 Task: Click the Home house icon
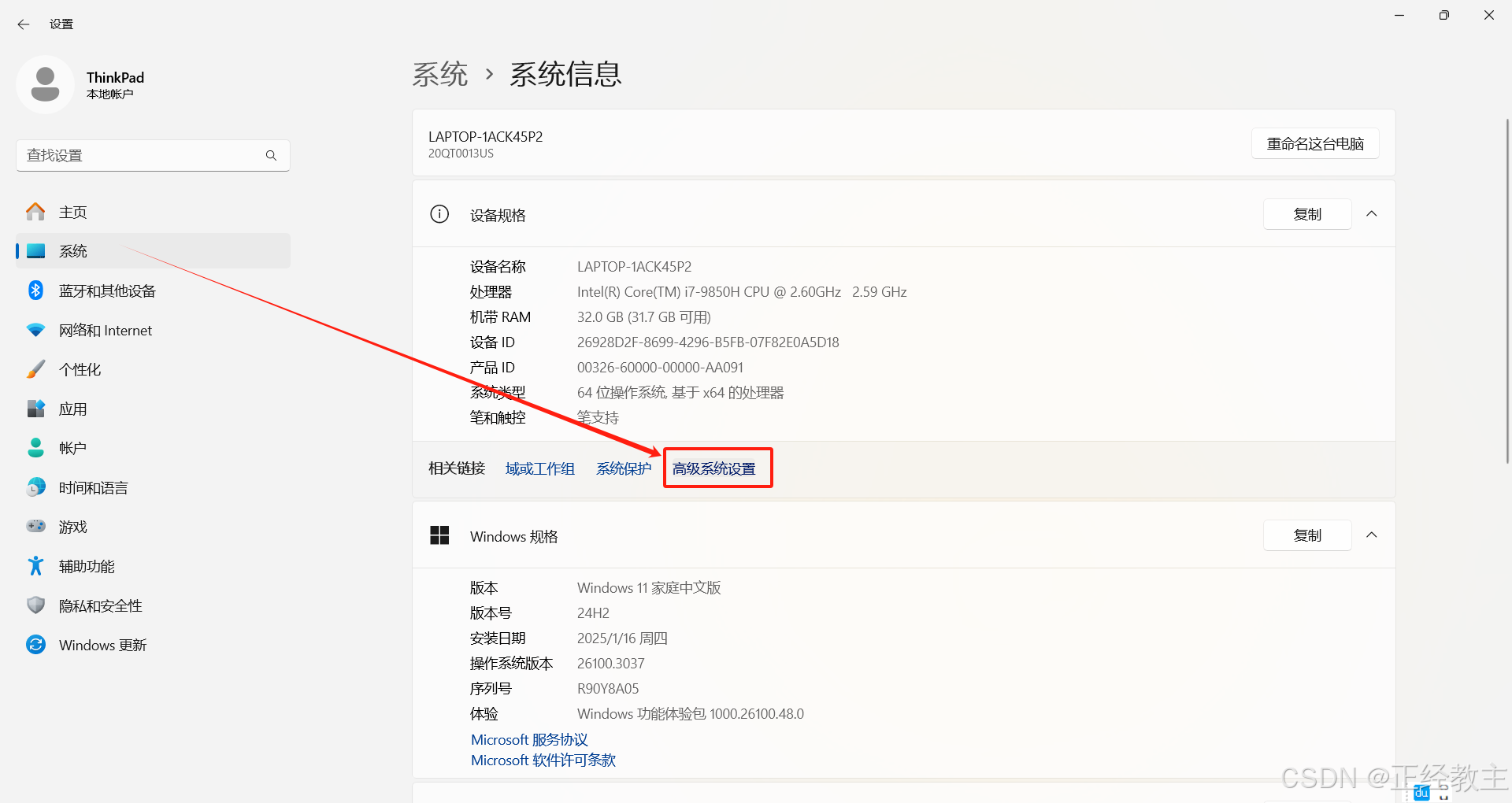[35, 212]
